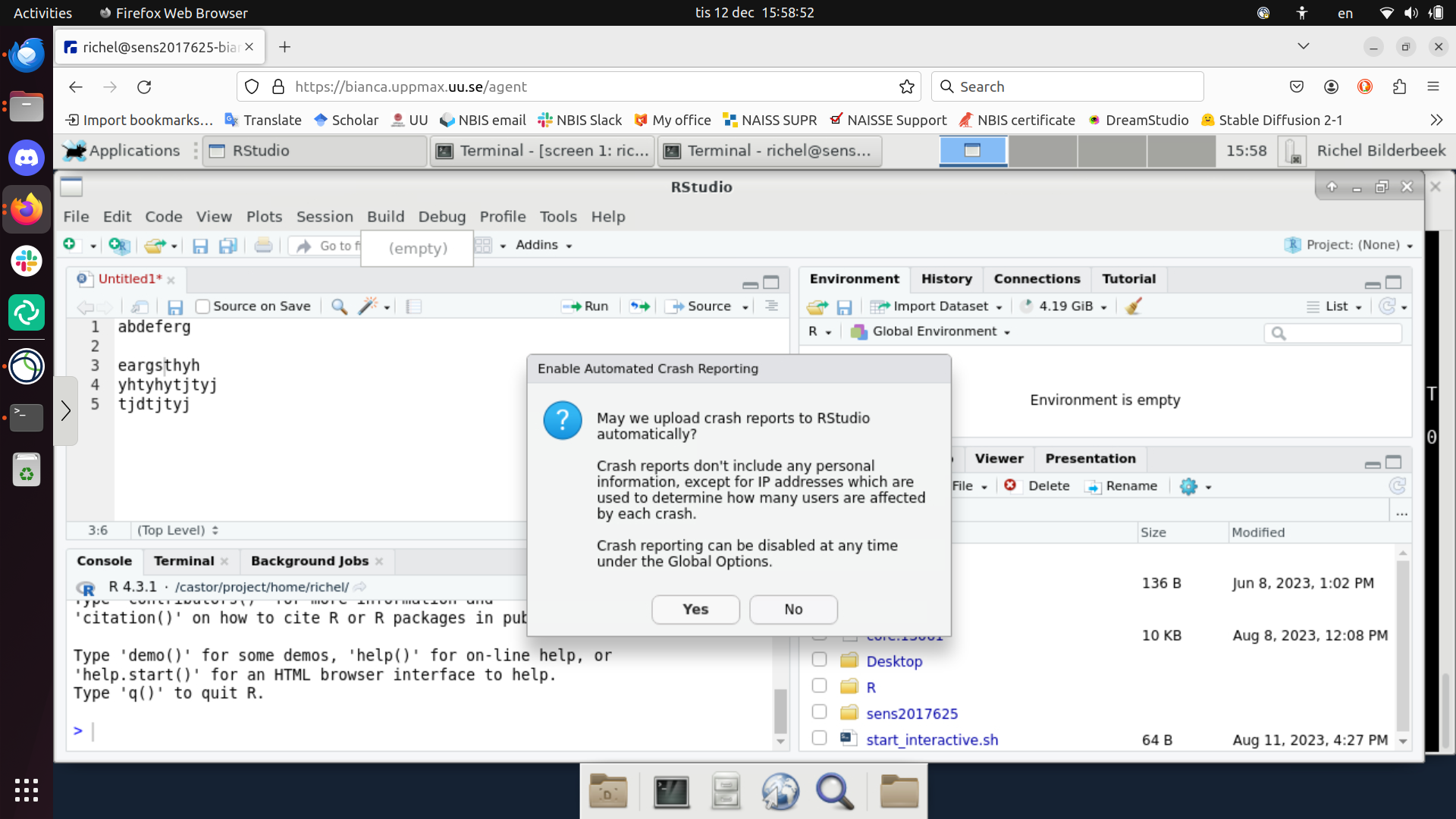The height and width of the screenshot is (819, 1456).
Task: Click the Files pane vertical scrollbar
Action: 1403,645
